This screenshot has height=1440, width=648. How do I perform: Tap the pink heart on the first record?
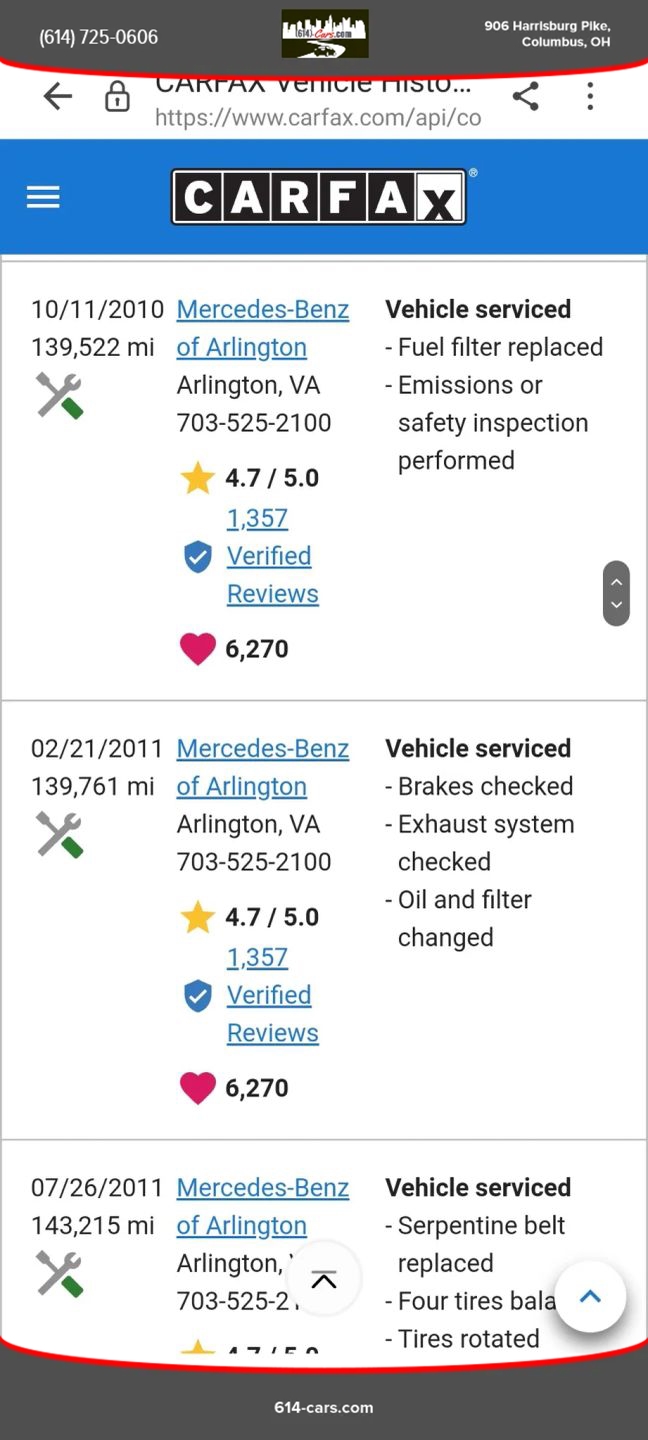pos(198,649)
